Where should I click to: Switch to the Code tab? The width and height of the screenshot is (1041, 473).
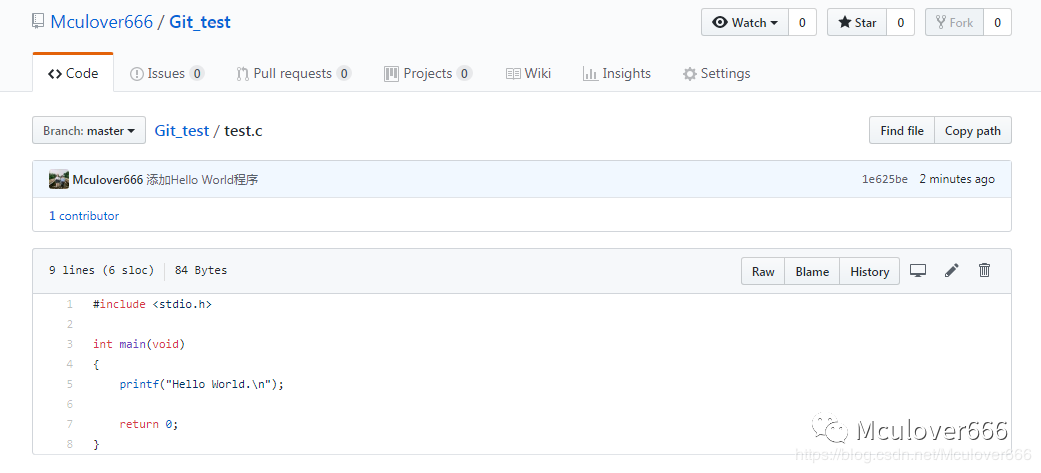tap(73, 73)
